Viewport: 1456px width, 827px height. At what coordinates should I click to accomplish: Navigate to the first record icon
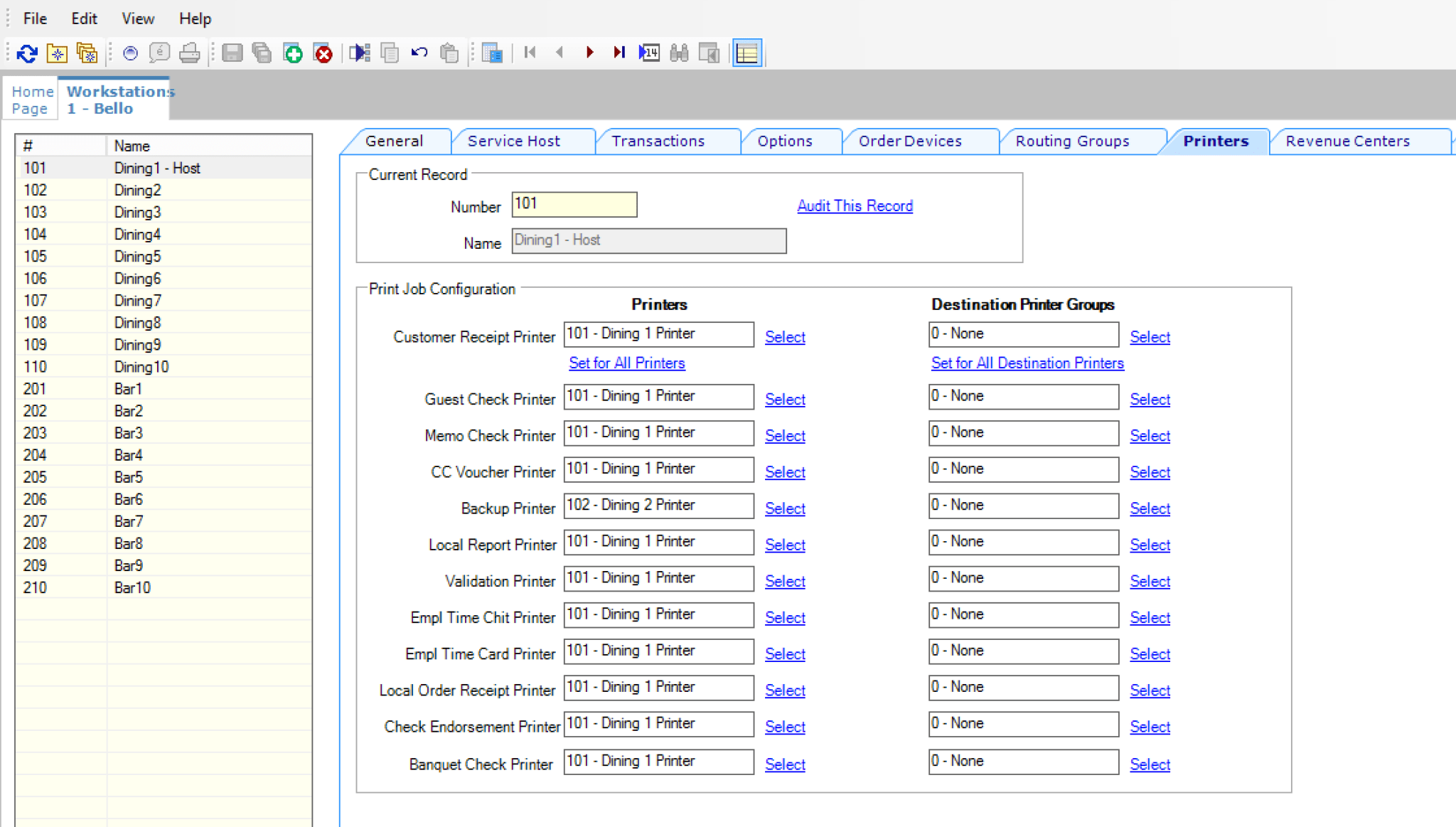point(529,52)
